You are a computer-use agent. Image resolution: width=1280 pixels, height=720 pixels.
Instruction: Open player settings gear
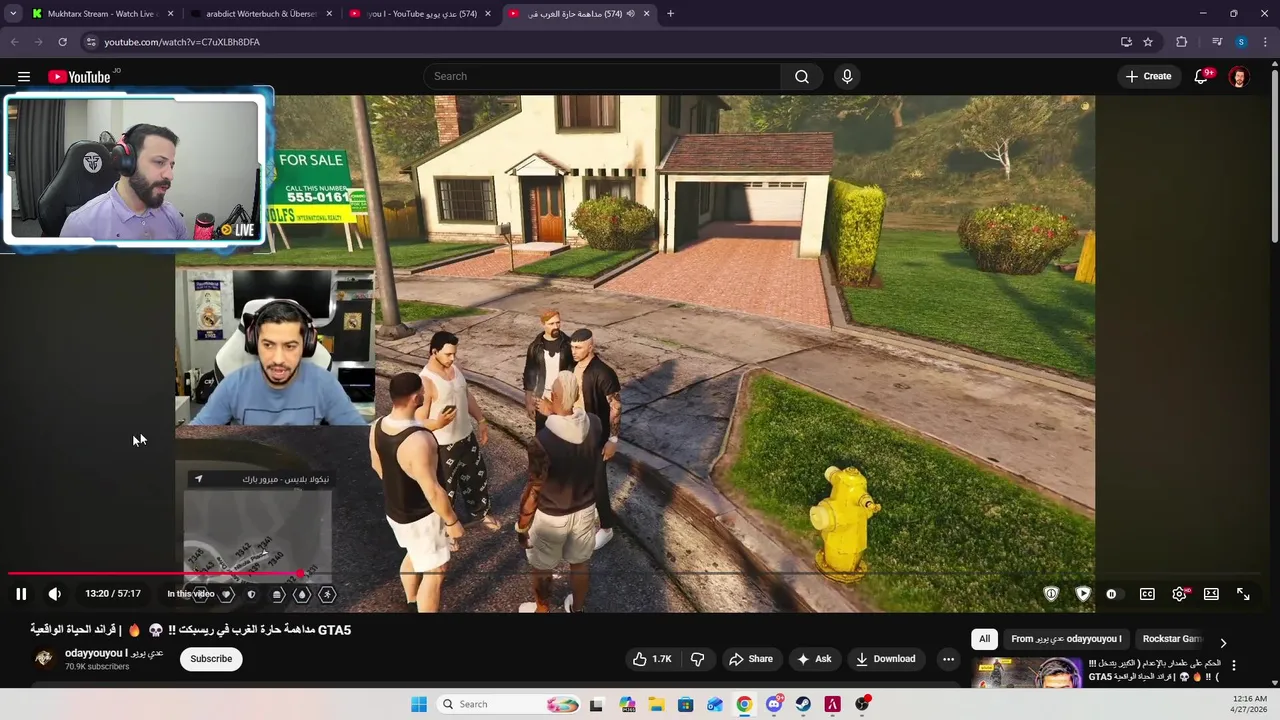click(x=1180, y=594)
